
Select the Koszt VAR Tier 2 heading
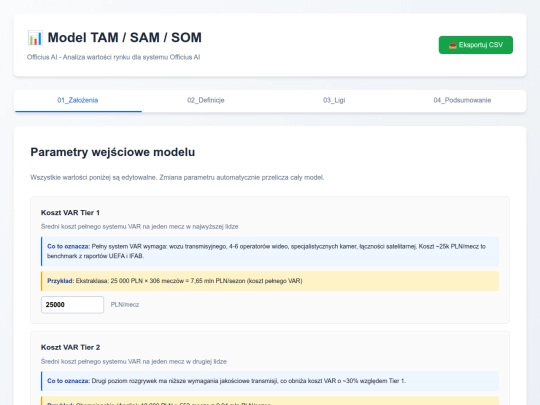point(70,347)
